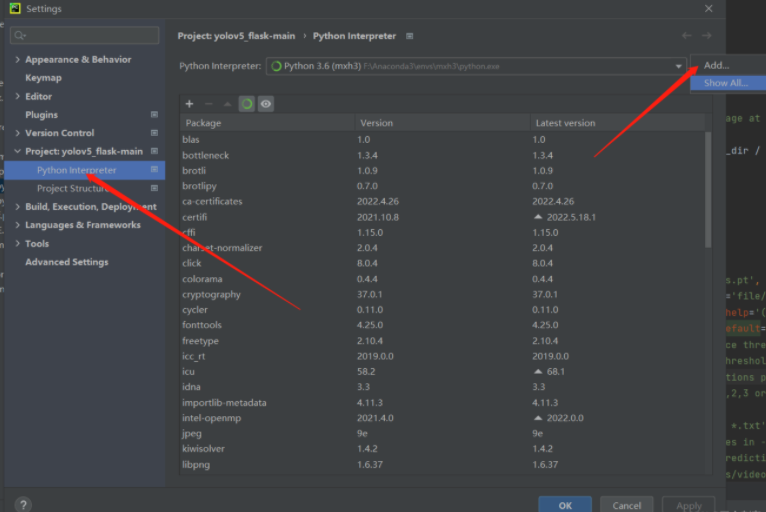Click the package list vertical scrollbar
The width and height of the screenshot is (766, 512).
pos(708,190)
